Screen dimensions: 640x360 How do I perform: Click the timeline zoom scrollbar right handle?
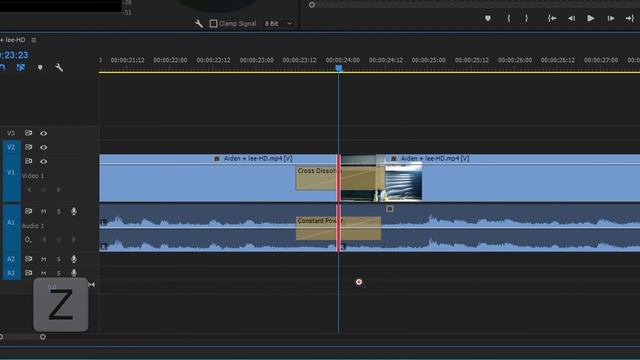43,337
